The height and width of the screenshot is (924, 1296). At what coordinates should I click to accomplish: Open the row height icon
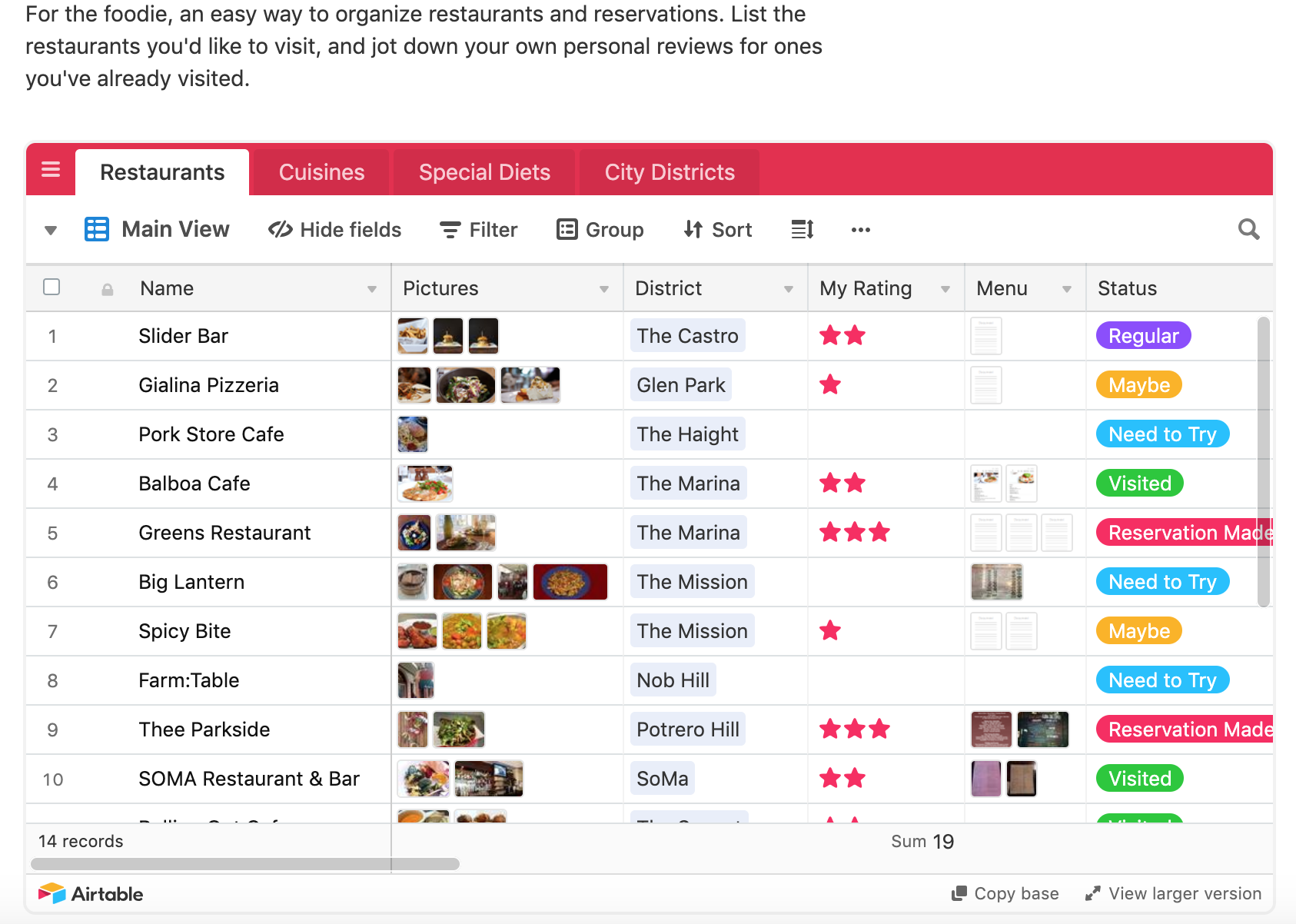coord(803,230)
